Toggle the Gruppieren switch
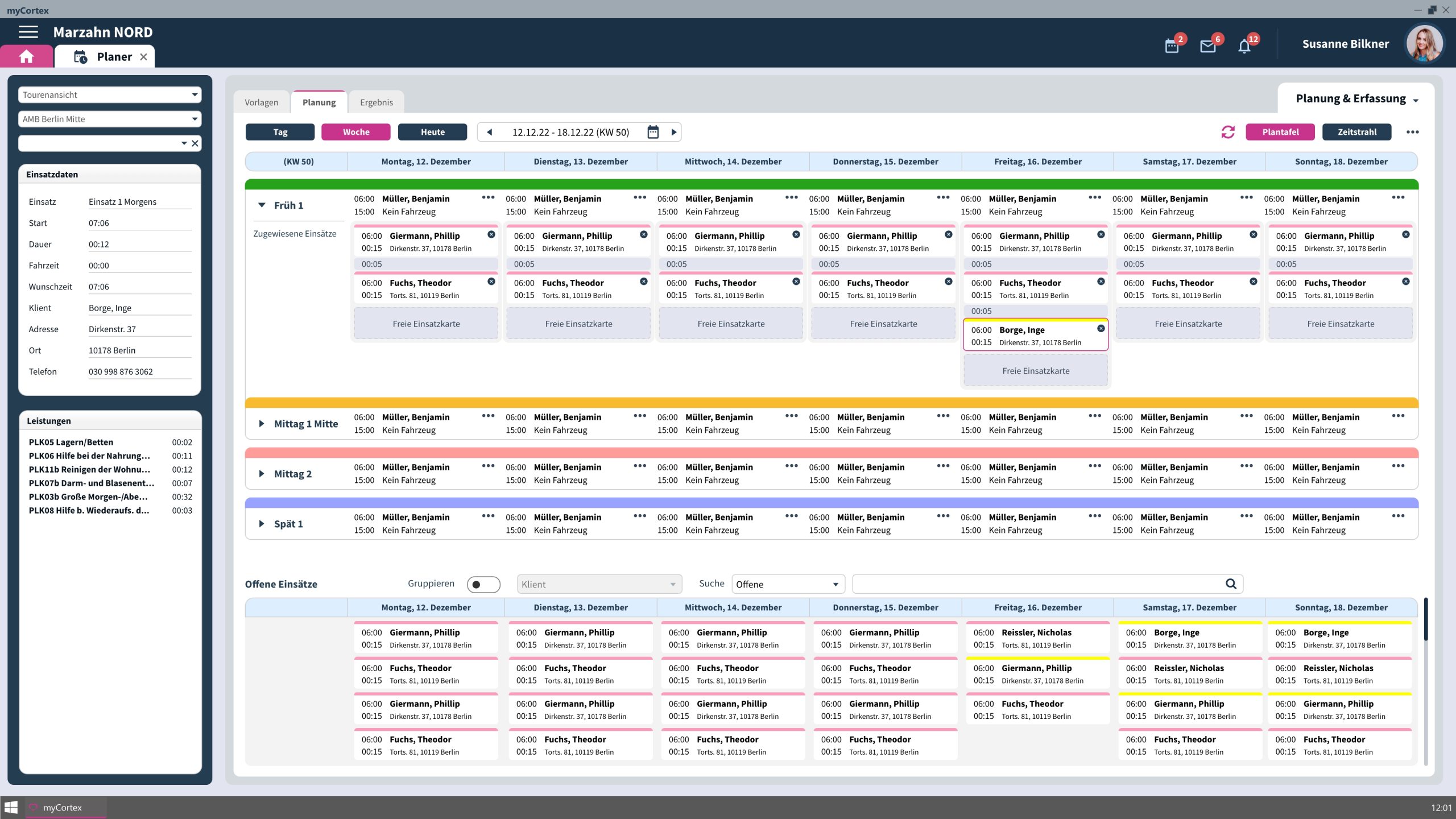This screenshot has height=819, width=1456. (483, 584)
